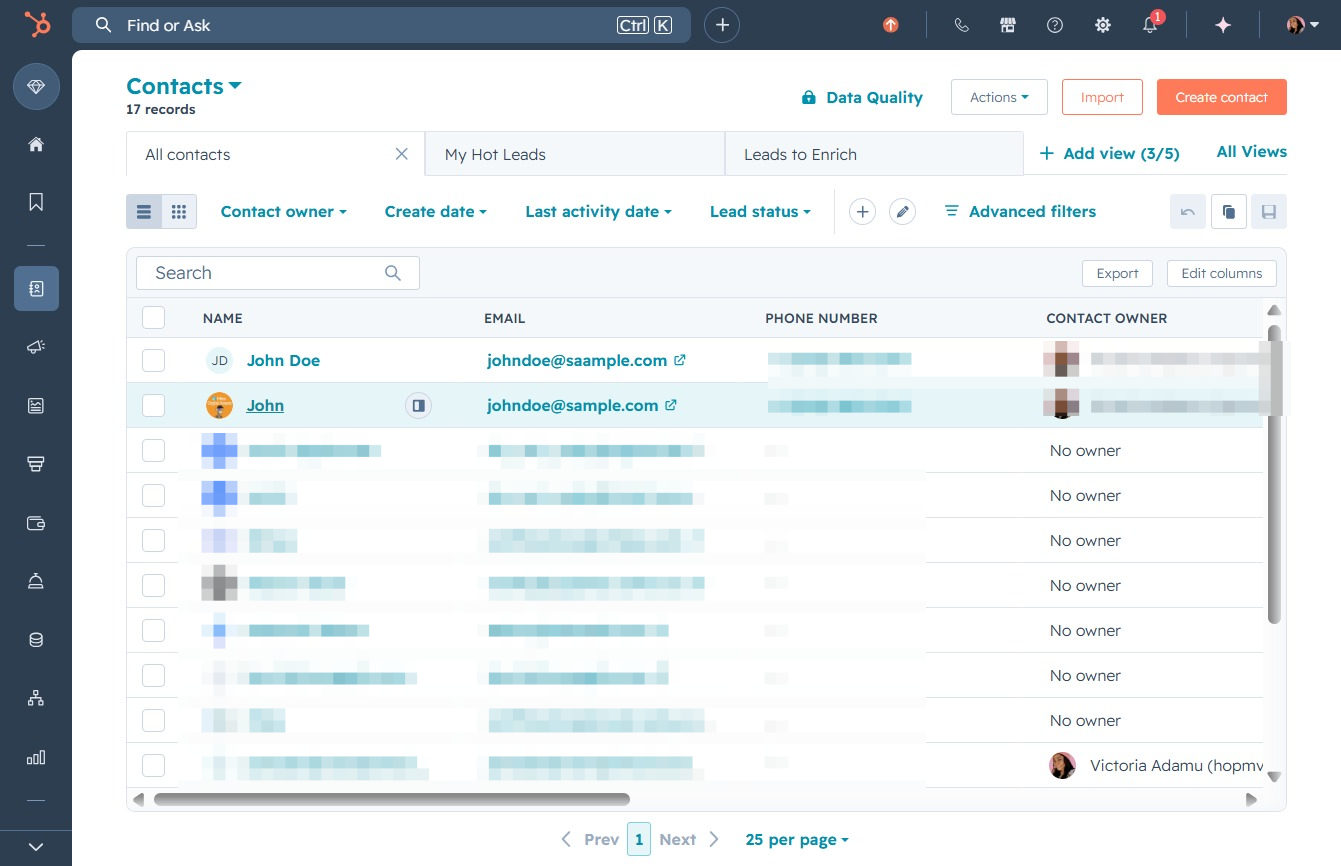Check the box for the John row
The width and height of the screenshot is (1341, 866).
(x=153, y=405)
